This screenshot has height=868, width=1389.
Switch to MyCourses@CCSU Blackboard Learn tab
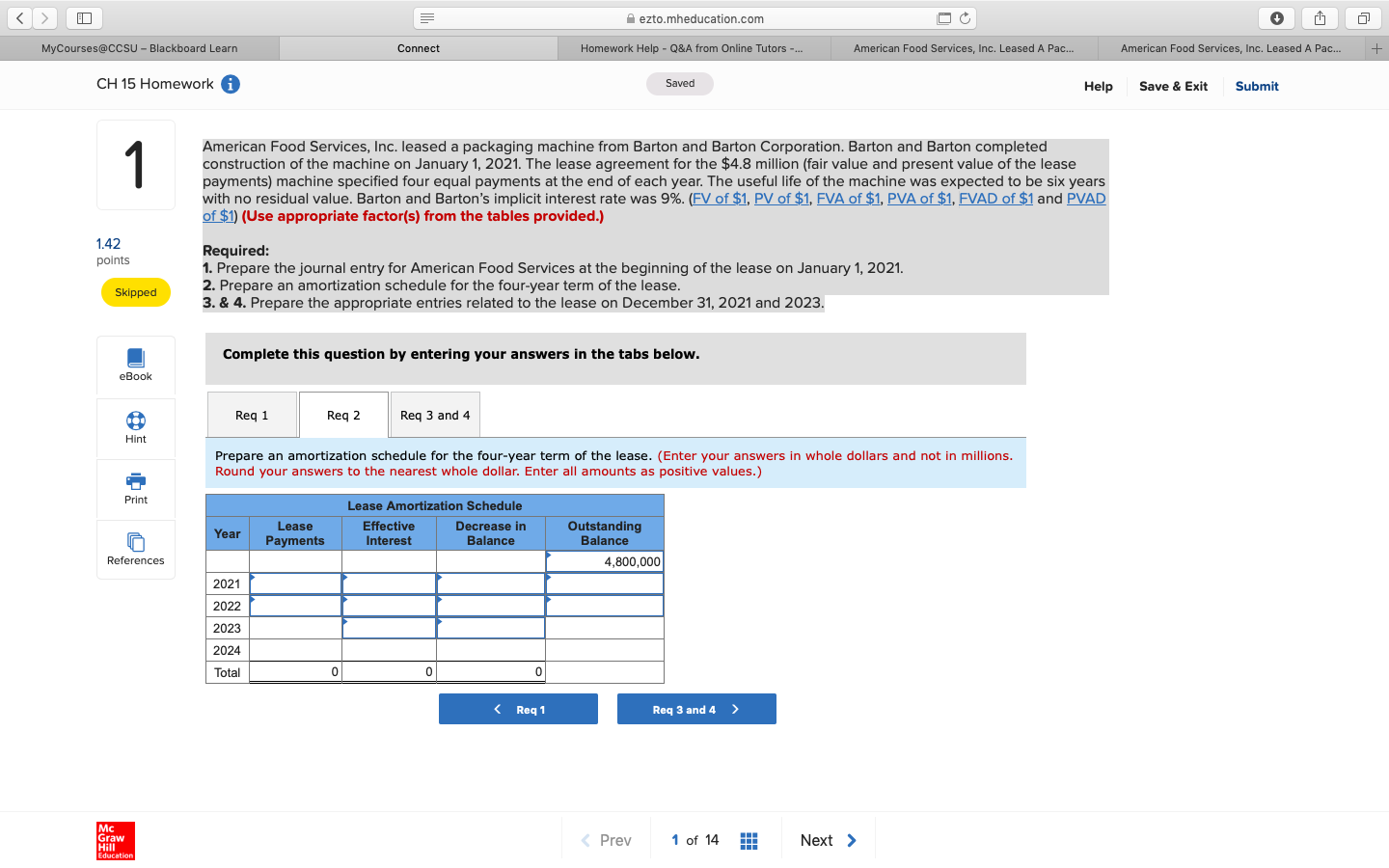click(x=140, y=48)
